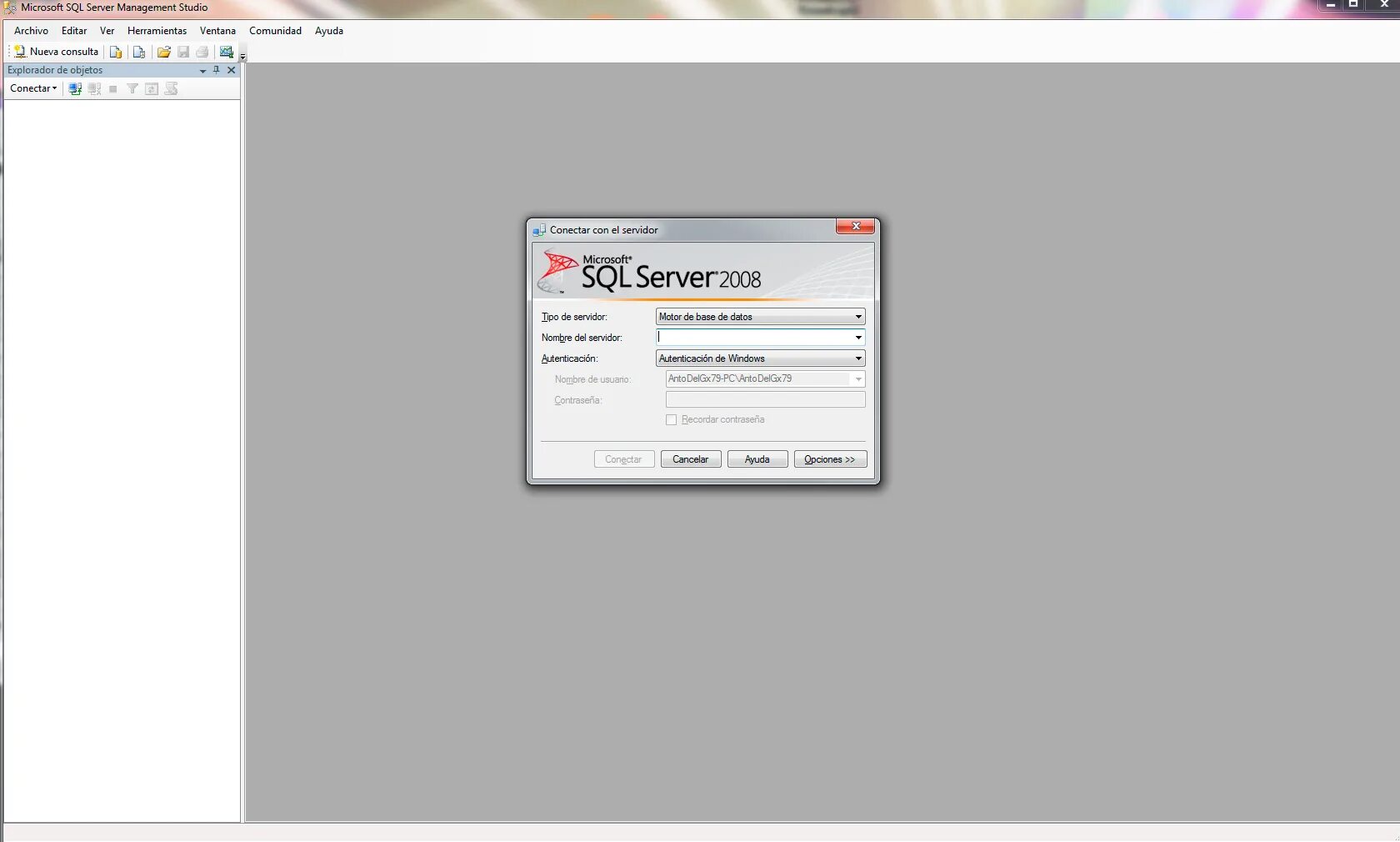1400x842 pixels.
Task: Click the Conectar button in the dialog
Action: pyautogui.click(x=624, y=459)
